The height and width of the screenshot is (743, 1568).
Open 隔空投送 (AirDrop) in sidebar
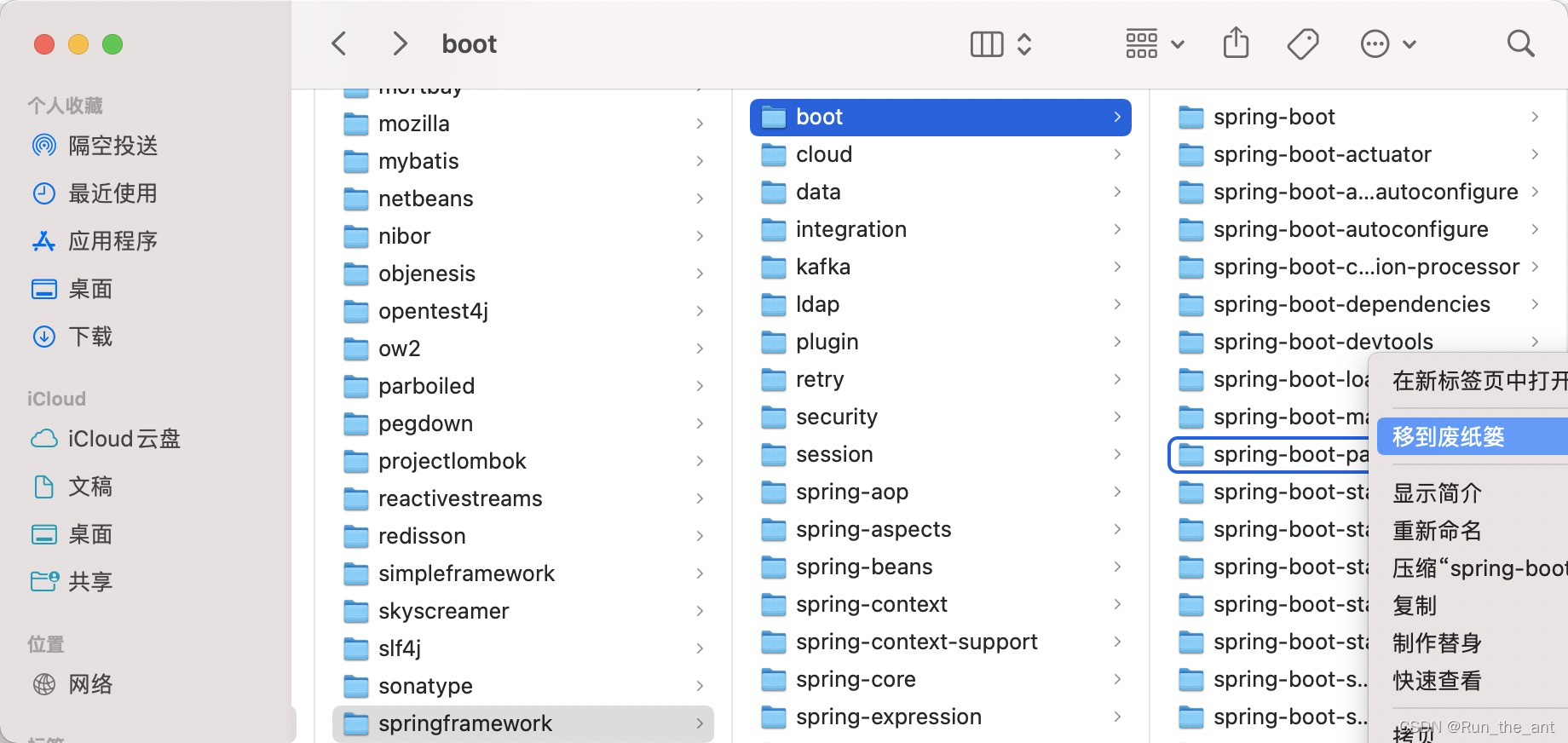point(95,146)
